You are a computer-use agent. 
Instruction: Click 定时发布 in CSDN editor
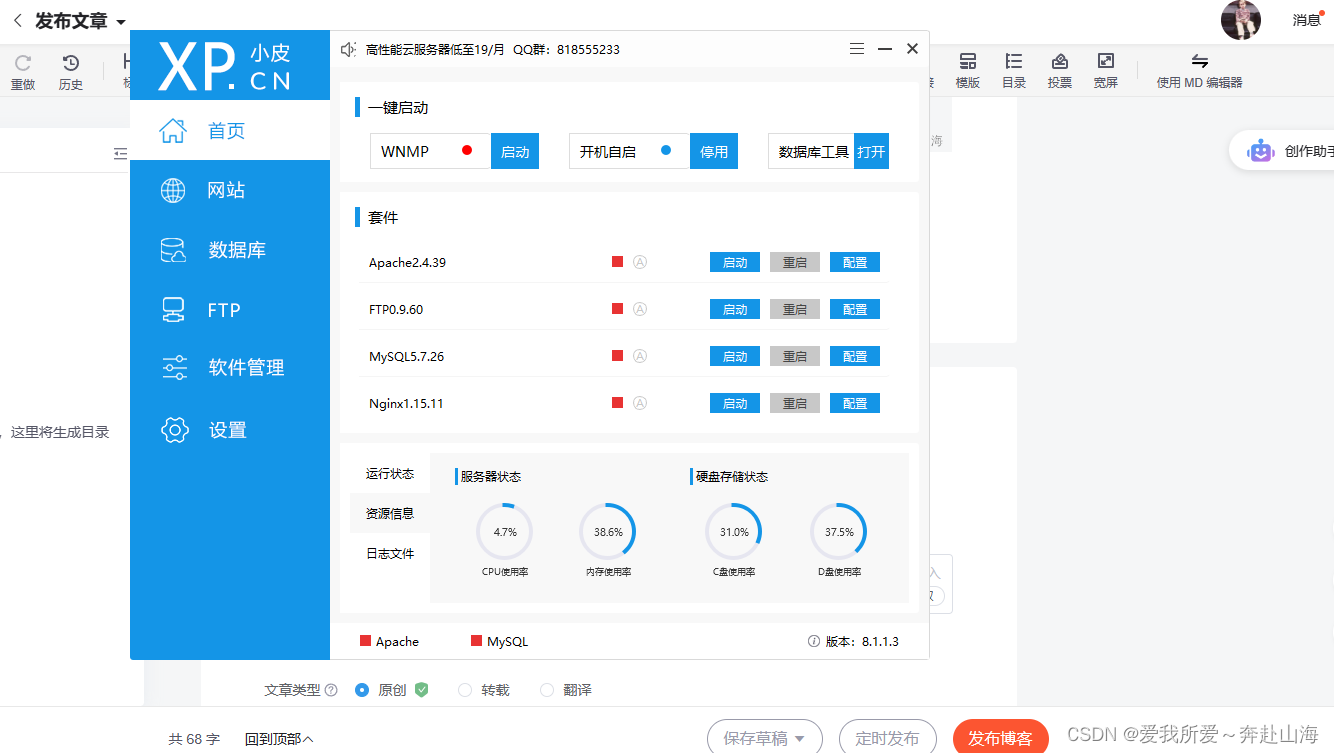[887, 738]
